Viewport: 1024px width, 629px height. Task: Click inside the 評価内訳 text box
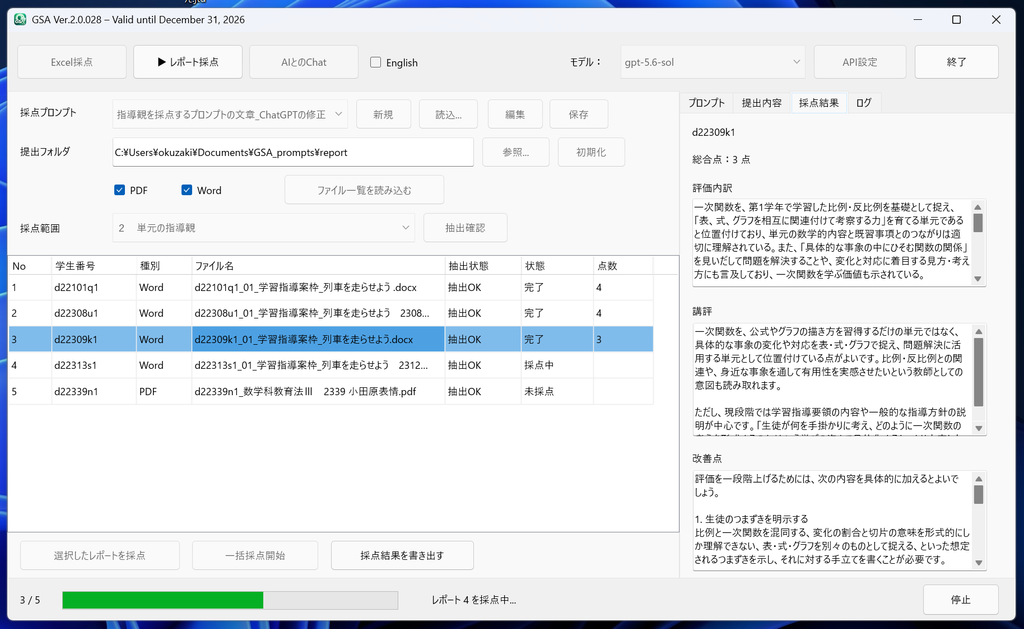[x=832, y=242]
